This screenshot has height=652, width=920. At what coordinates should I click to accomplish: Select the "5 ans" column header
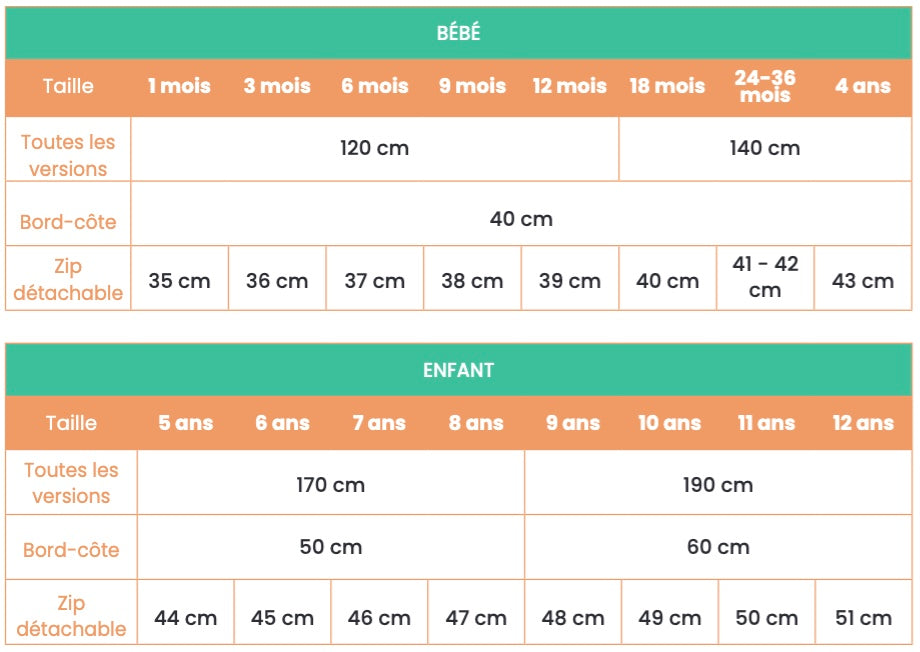(186, 423)
